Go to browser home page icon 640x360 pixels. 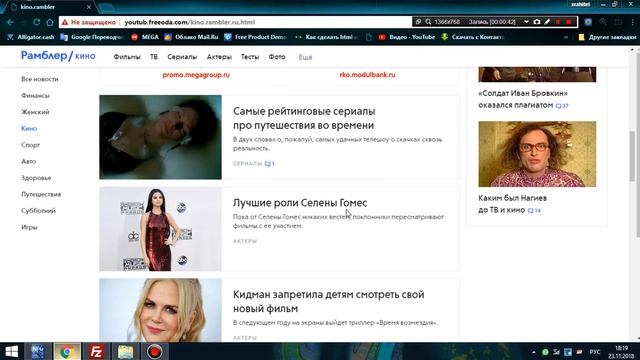50,22
